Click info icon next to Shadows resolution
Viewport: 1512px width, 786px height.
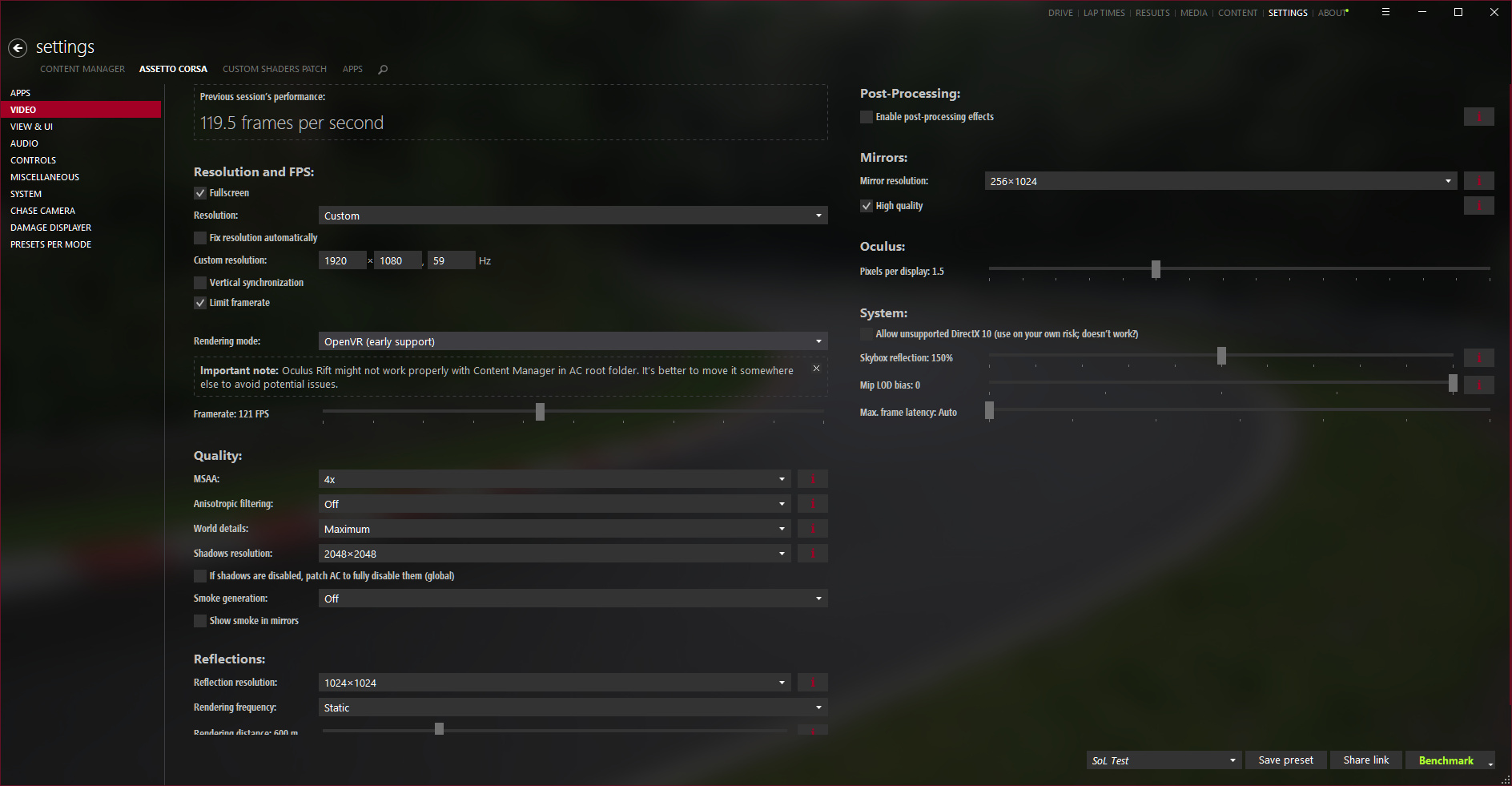tap(813, 554)
